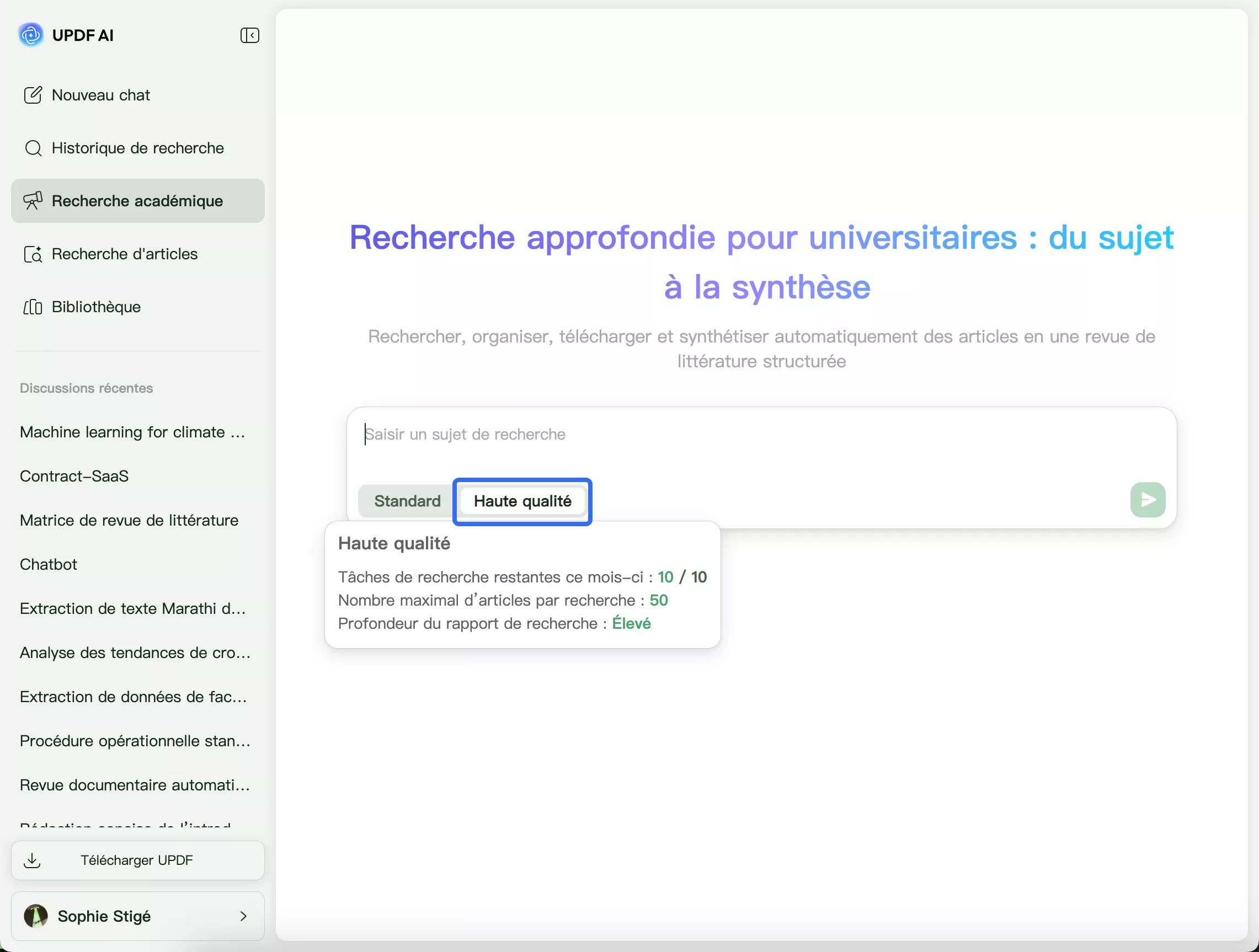The height and width of the screenshot is (952, 1259).
Task: Select the Historique de recherche search icon
Action: [34, 148]
